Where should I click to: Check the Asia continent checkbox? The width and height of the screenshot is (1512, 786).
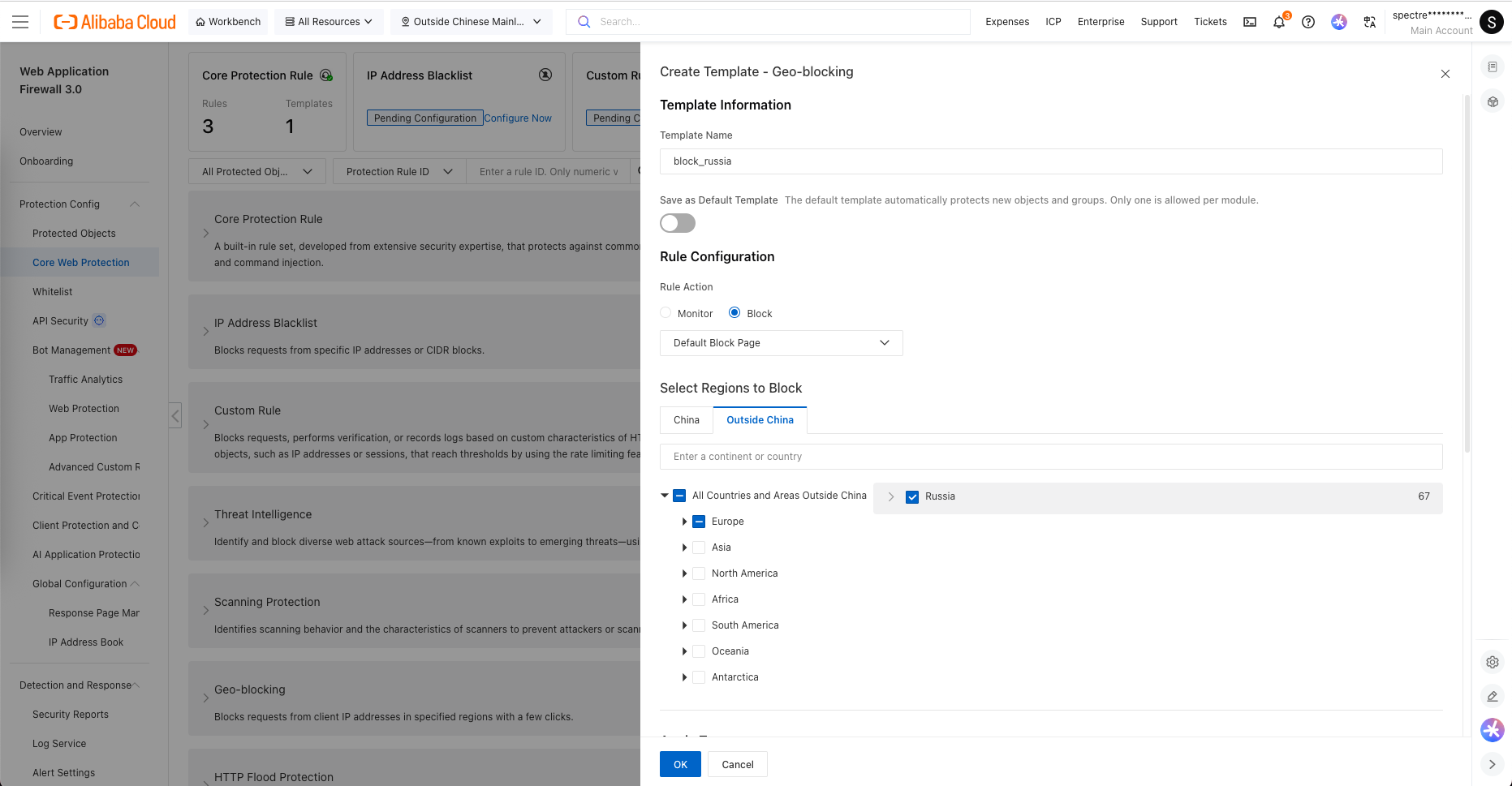tap(699, 548)
